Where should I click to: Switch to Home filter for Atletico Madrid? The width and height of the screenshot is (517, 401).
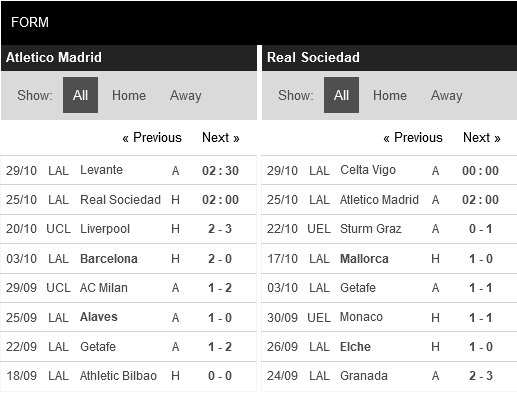pyautogui.click(x=129, y=95)
